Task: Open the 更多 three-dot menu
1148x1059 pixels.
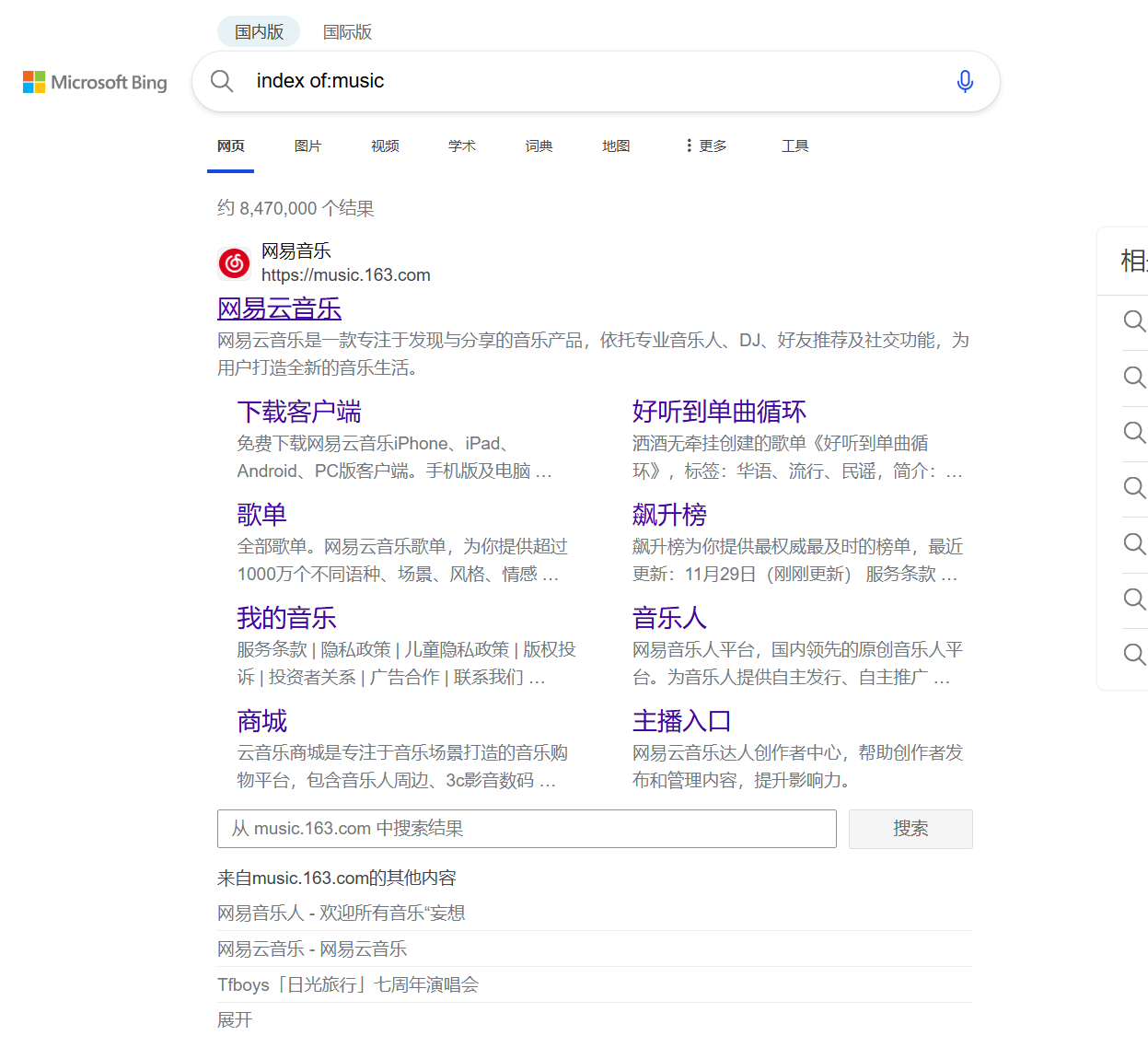Action: point(706,145)
